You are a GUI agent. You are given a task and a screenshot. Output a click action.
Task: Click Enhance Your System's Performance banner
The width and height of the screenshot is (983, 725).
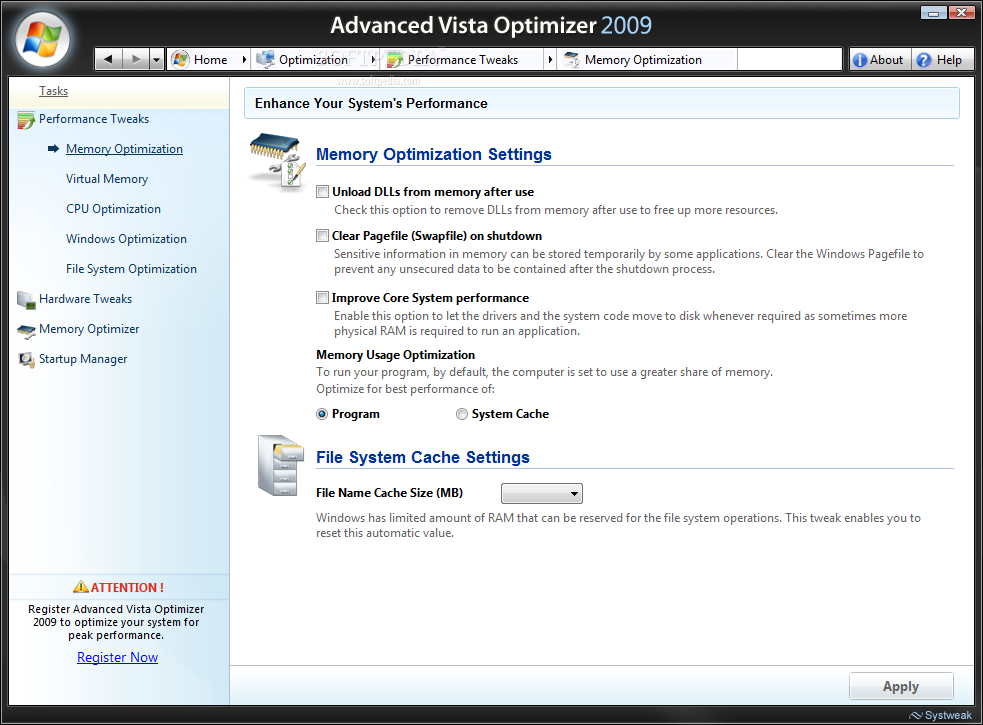click(601, 103)
